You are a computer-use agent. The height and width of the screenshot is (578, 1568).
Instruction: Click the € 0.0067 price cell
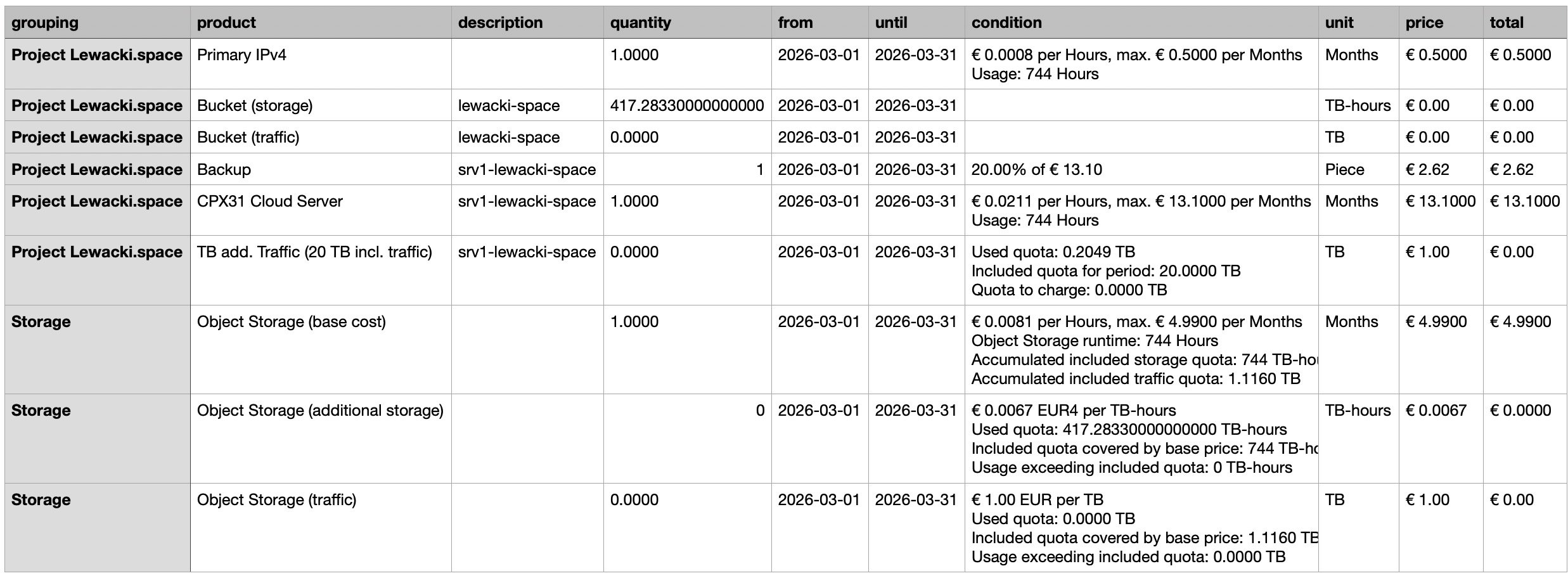point(1441,439)
